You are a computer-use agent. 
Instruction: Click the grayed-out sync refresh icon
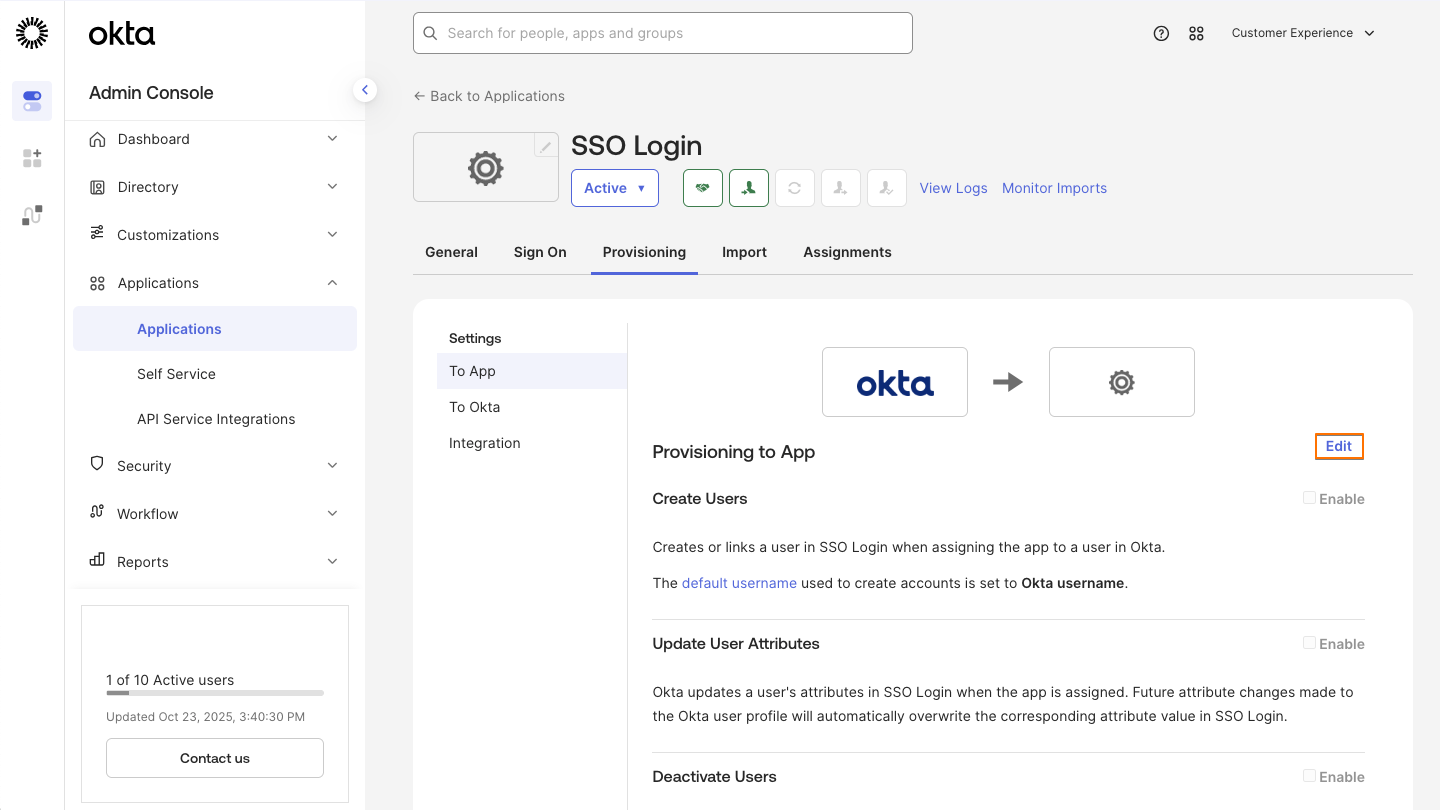pyautogui.click(x=794, y=188)
